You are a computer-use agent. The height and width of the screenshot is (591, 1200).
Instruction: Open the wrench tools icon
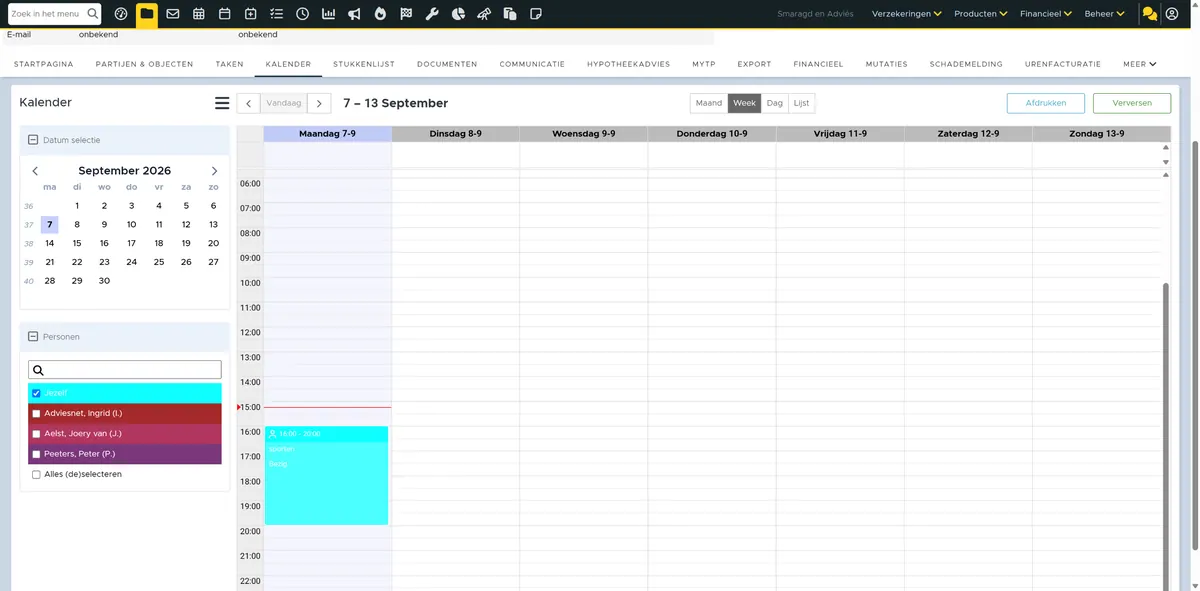pyautogui.click(x=432, y=14)
